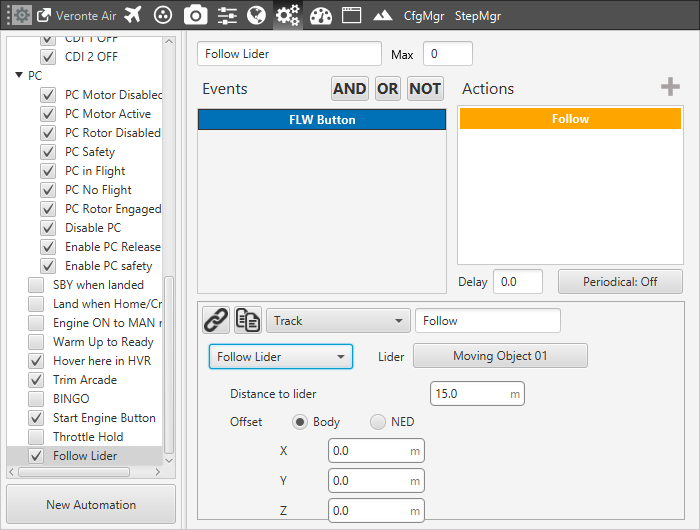The width and height of the screenshot is (700, 530).
Task: Enable Throttle Hold checkbox
Action: point(36,437)
